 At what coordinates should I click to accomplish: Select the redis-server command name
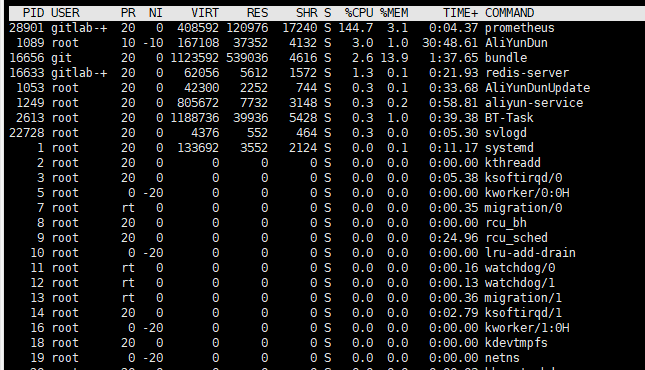click(x=527, y=73)
